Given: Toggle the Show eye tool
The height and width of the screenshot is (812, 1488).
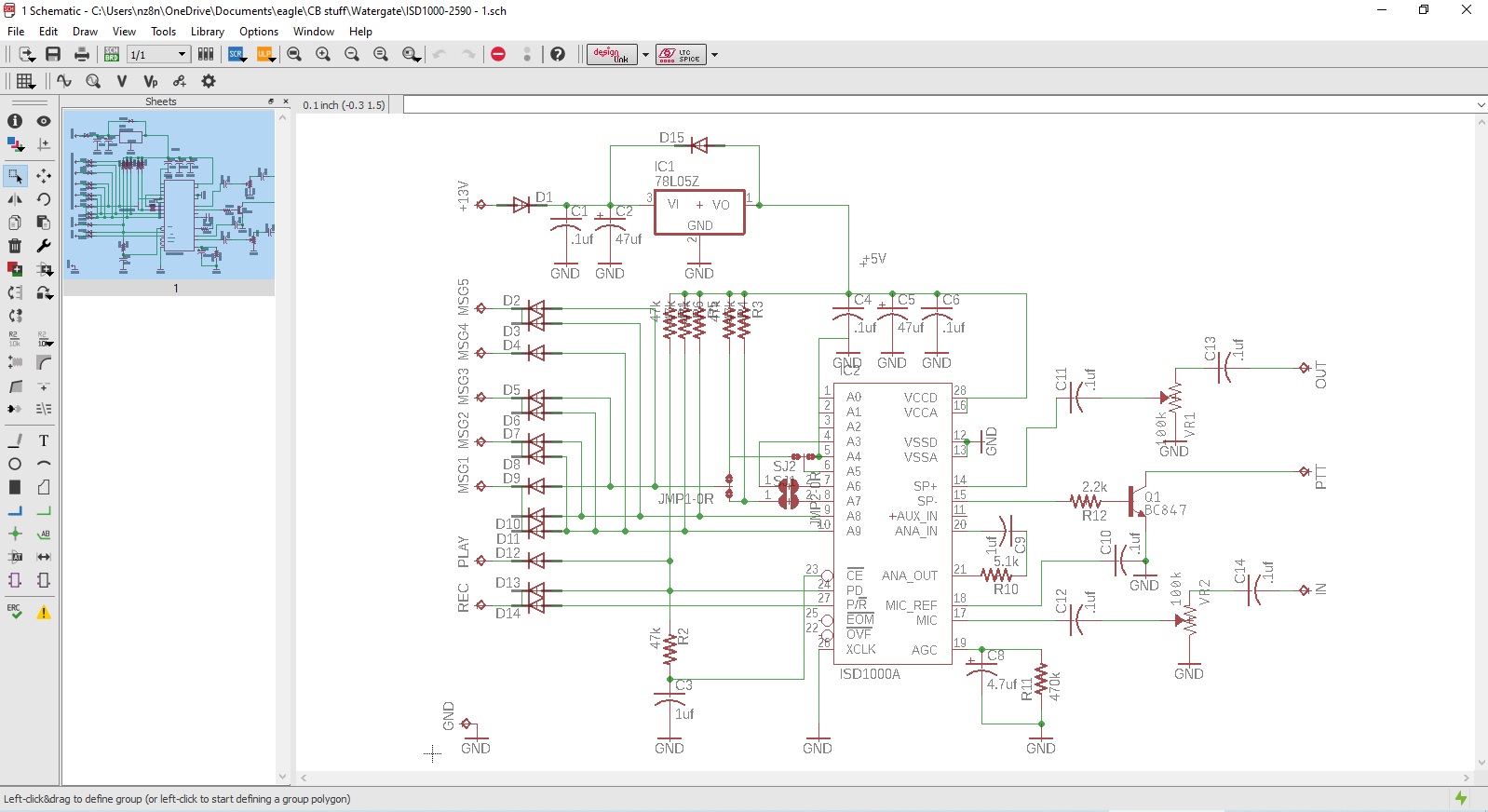Looking at the screenshot, I should pyautogui.click(x=44, y=121).
